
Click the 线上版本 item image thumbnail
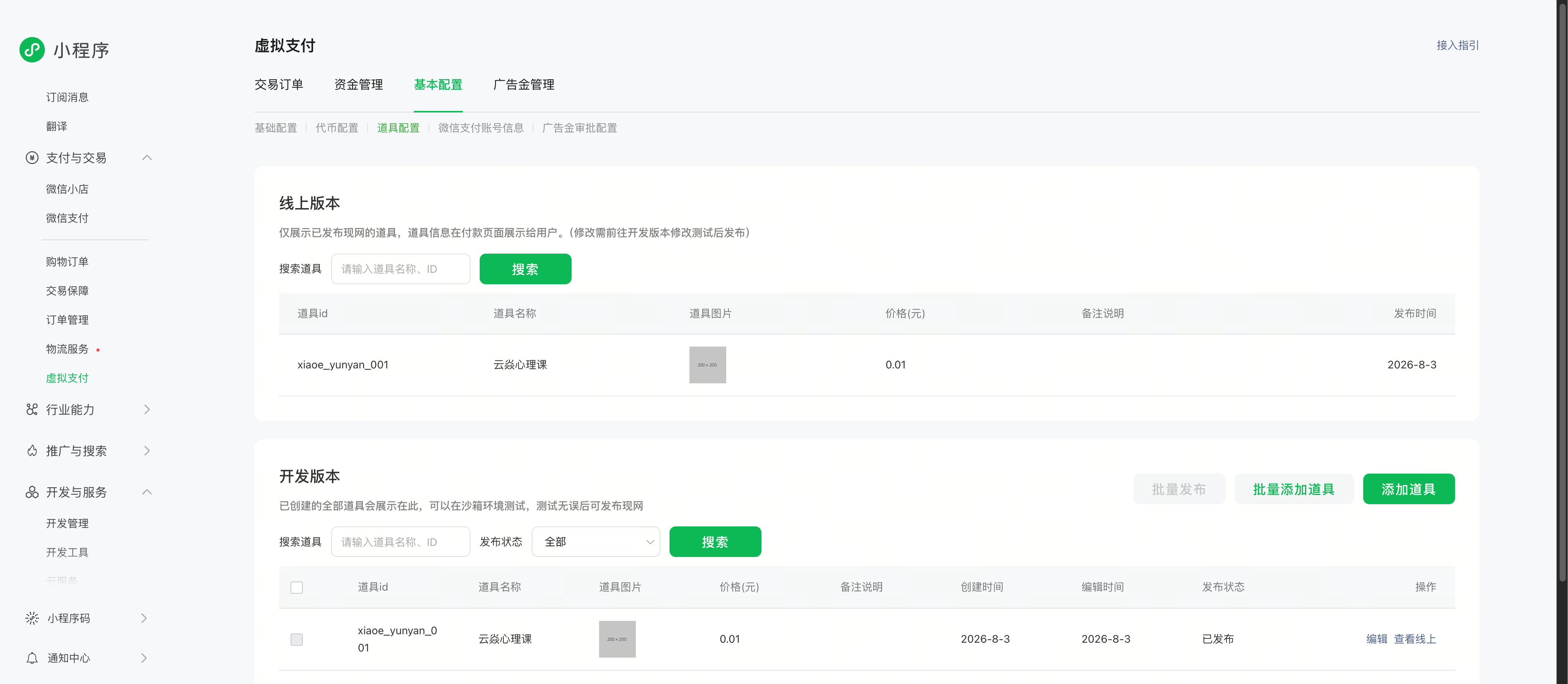707,365
